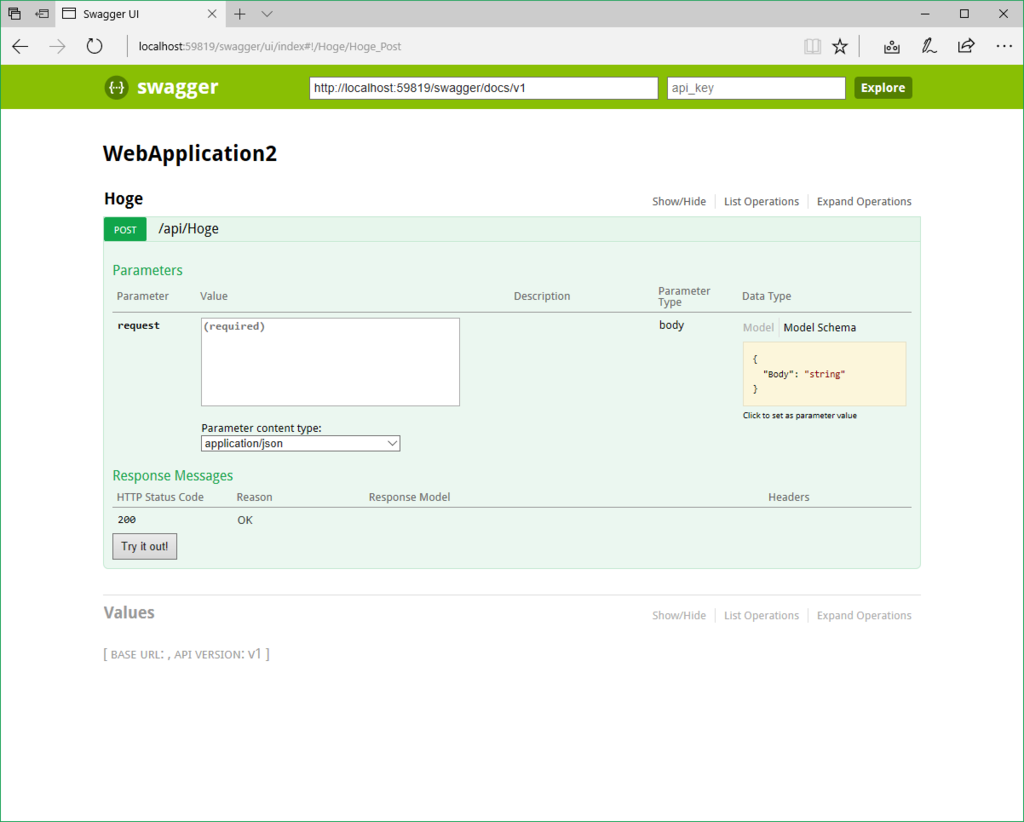Open the tab preview chevron
The image size is (1024, 822).
(267, 14)
